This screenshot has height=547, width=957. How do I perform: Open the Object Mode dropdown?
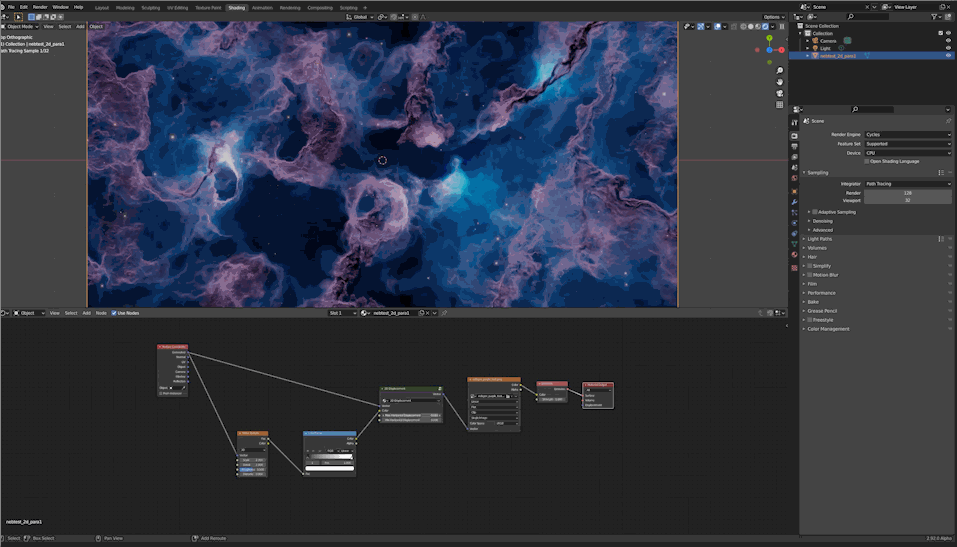(22, 26)
